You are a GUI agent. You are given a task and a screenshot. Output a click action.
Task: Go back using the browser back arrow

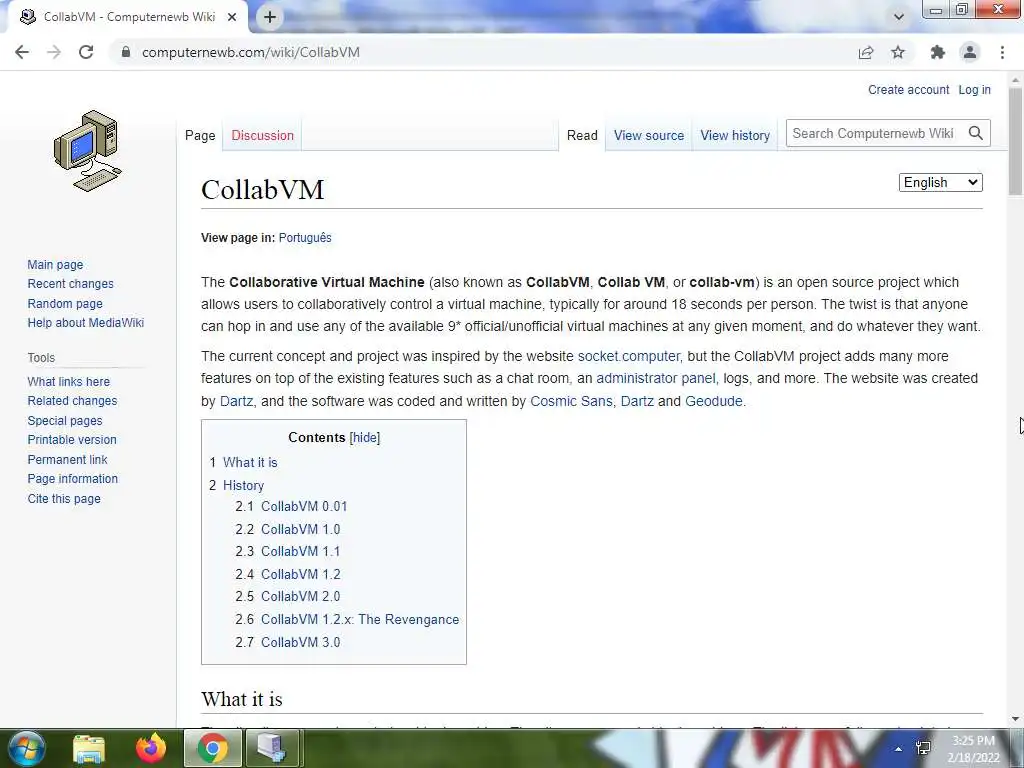click(22, 52)
